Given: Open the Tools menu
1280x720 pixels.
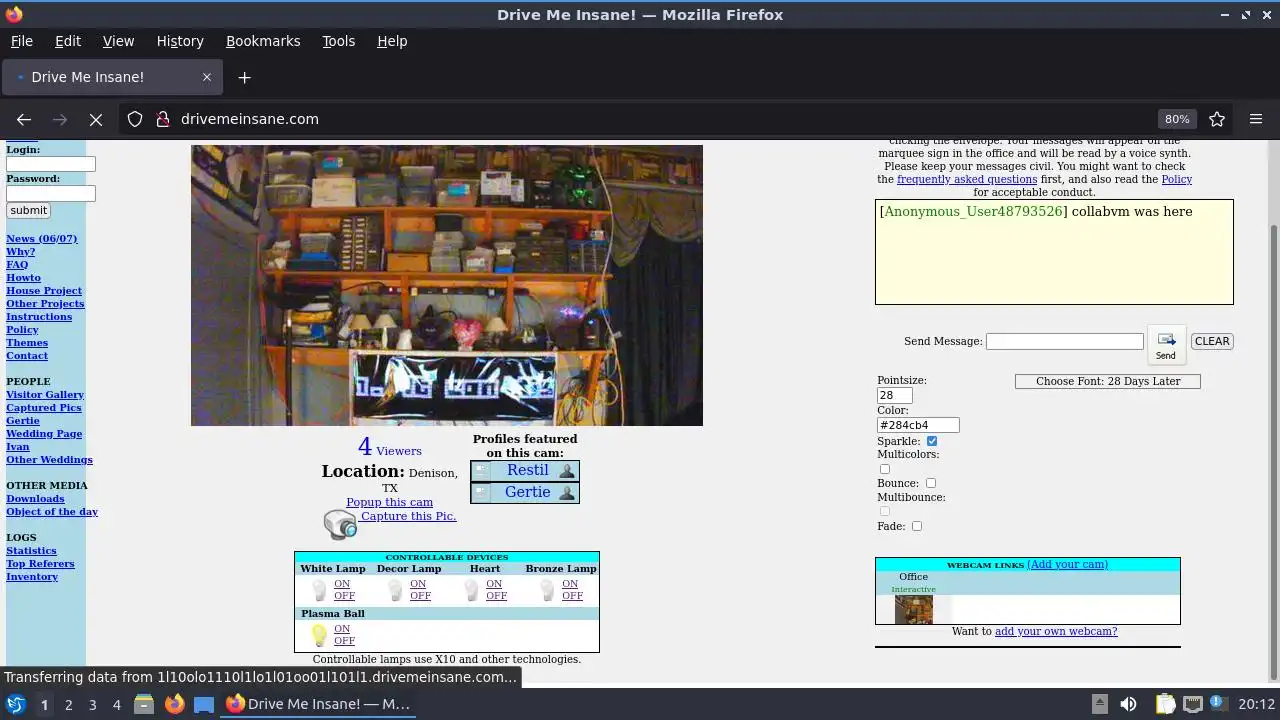Looking at the screenshot, I should tap(338, 41).
